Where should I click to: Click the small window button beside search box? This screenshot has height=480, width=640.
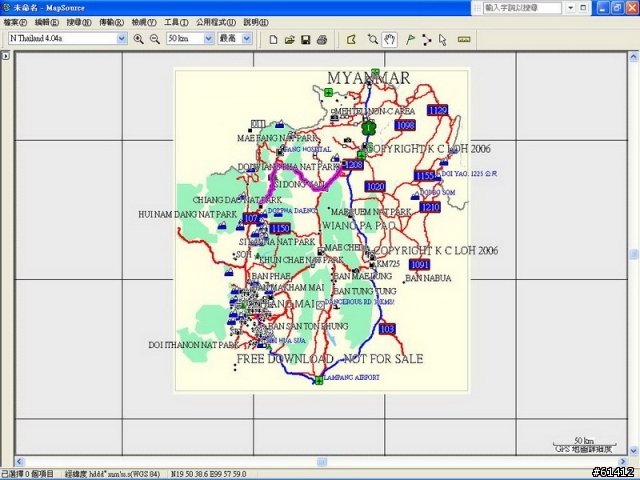pos(583,8)
